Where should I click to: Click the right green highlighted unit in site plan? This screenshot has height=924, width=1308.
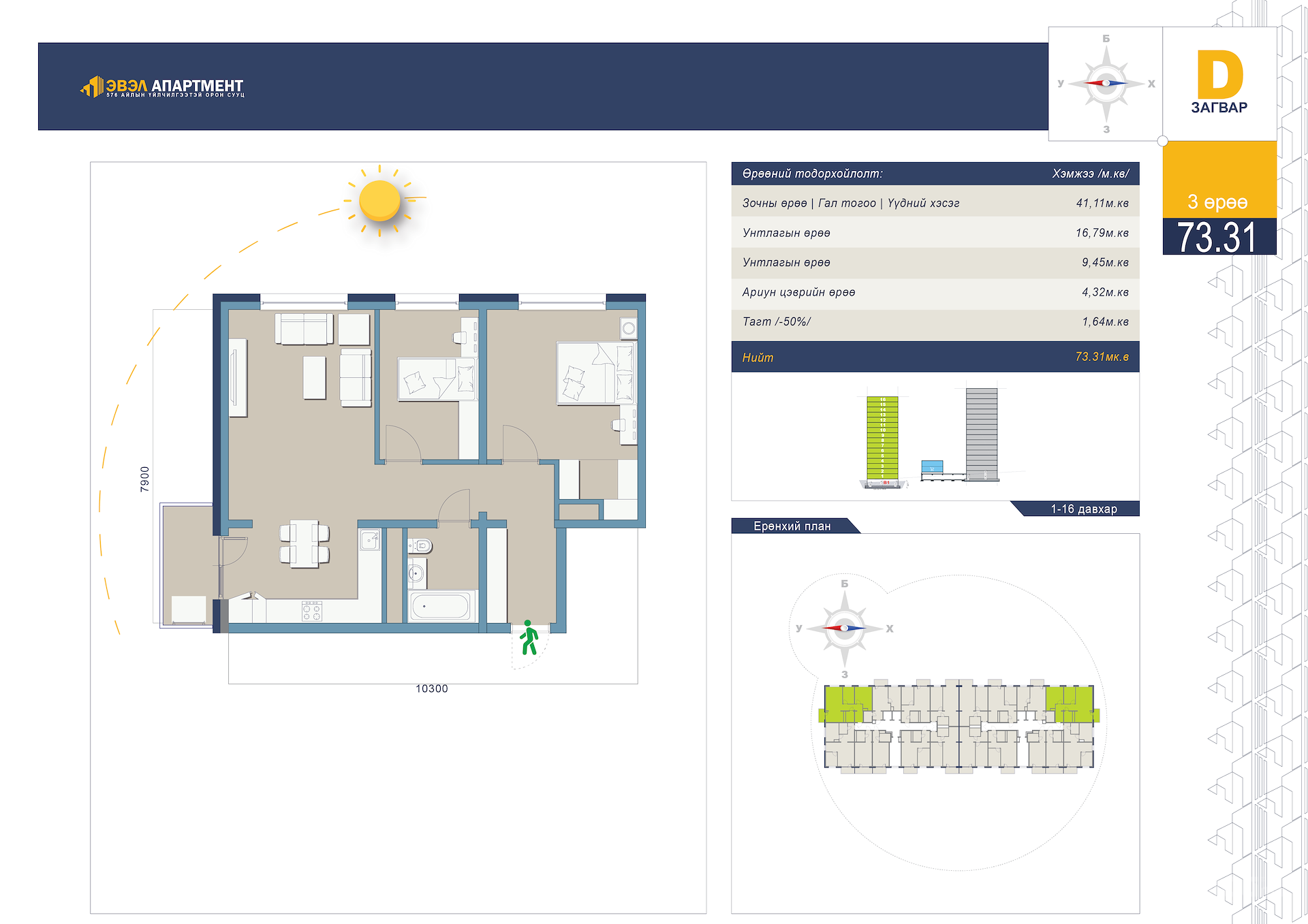point(1072,704)
